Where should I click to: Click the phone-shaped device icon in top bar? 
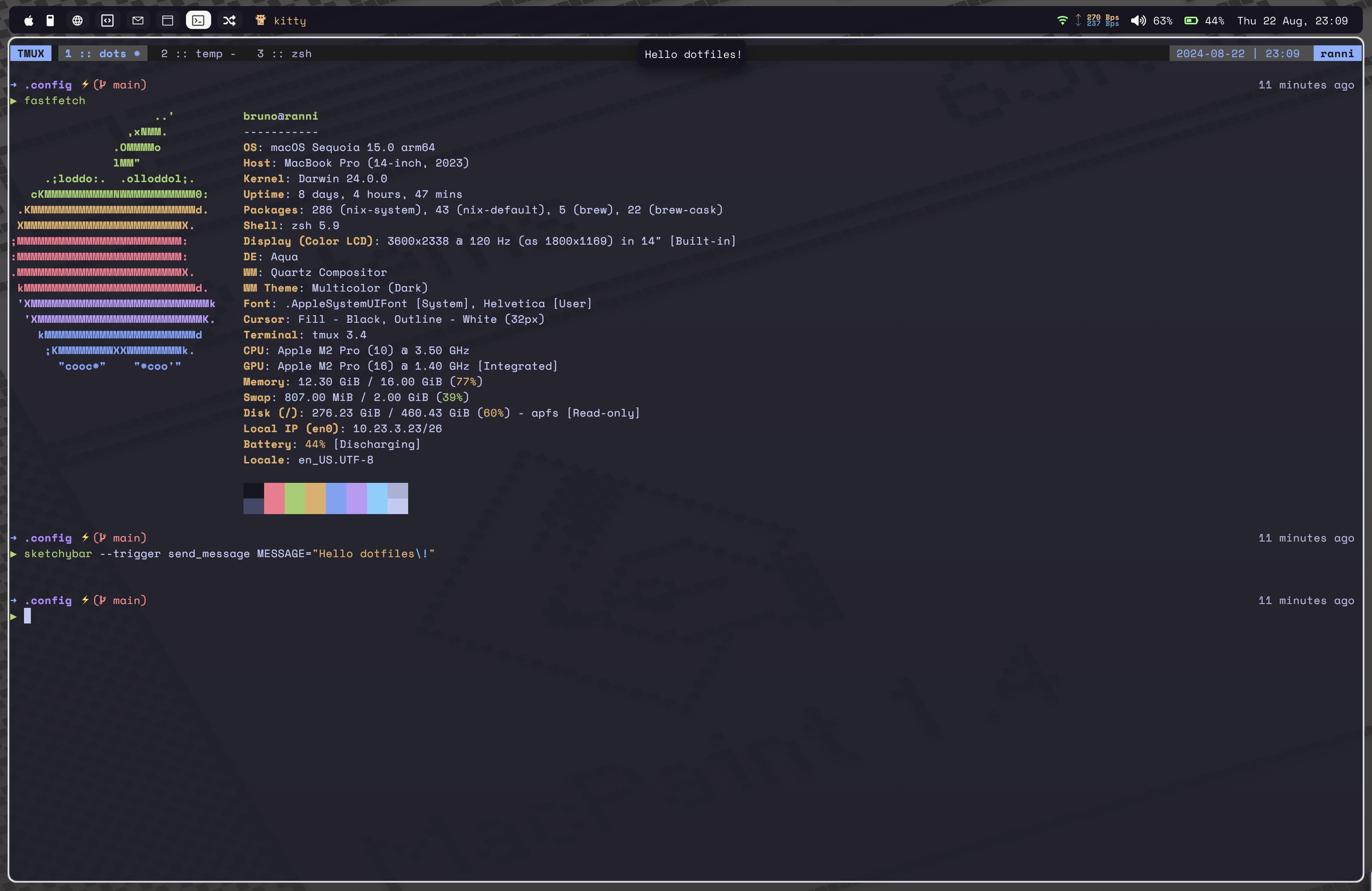click(50, 21)
